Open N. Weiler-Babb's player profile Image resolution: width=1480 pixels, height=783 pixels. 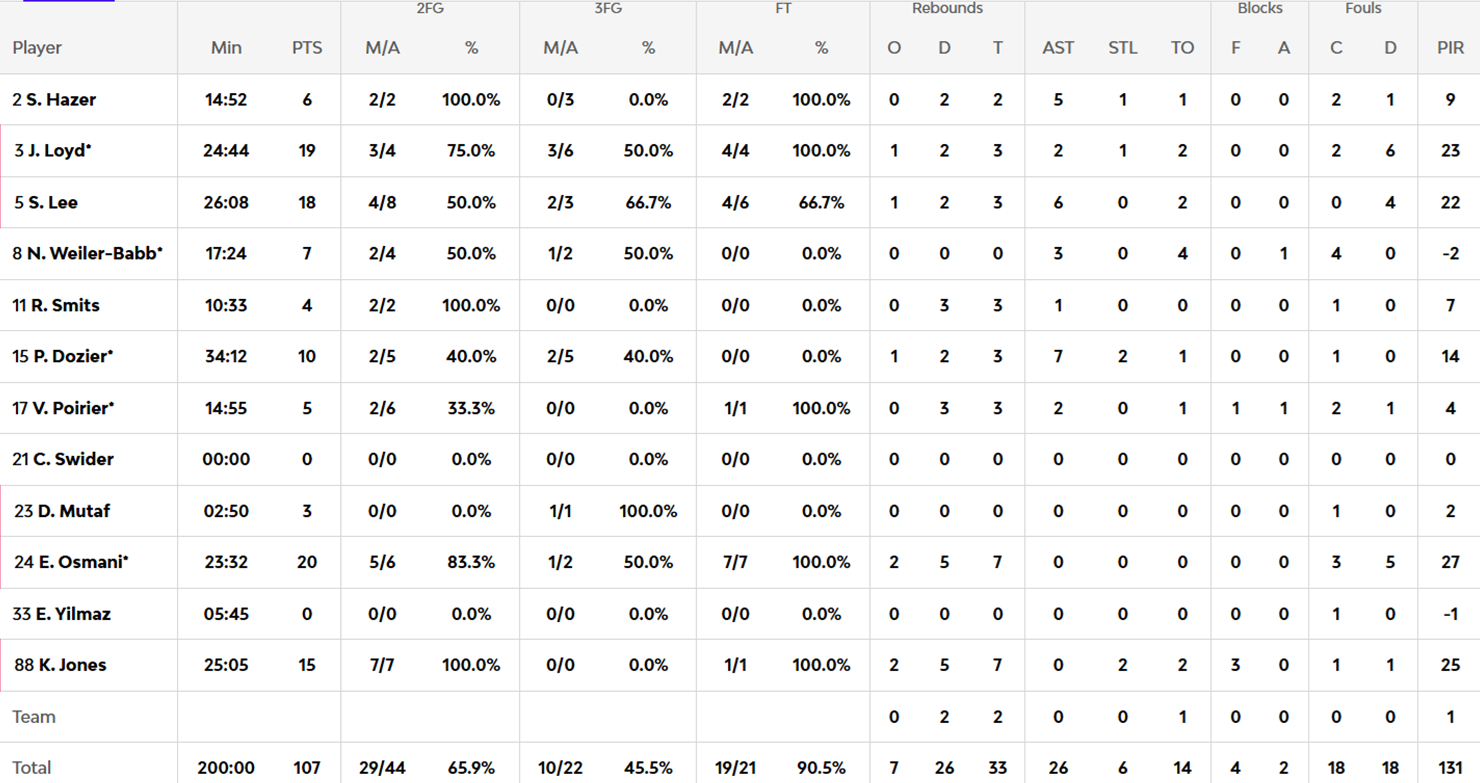(94, 254)
